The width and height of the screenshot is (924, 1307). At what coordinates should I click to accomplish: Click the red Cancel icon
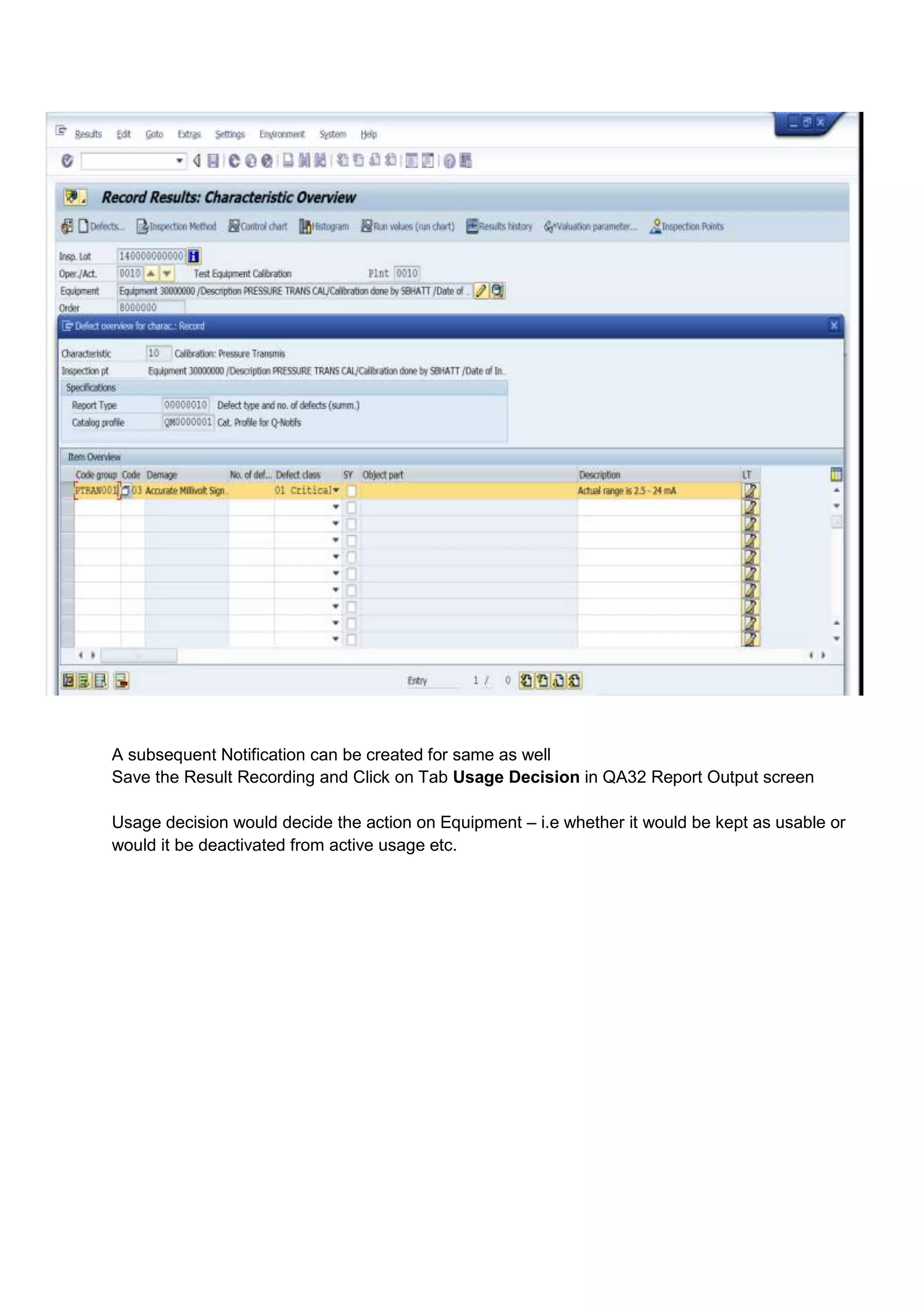point(266,161)
